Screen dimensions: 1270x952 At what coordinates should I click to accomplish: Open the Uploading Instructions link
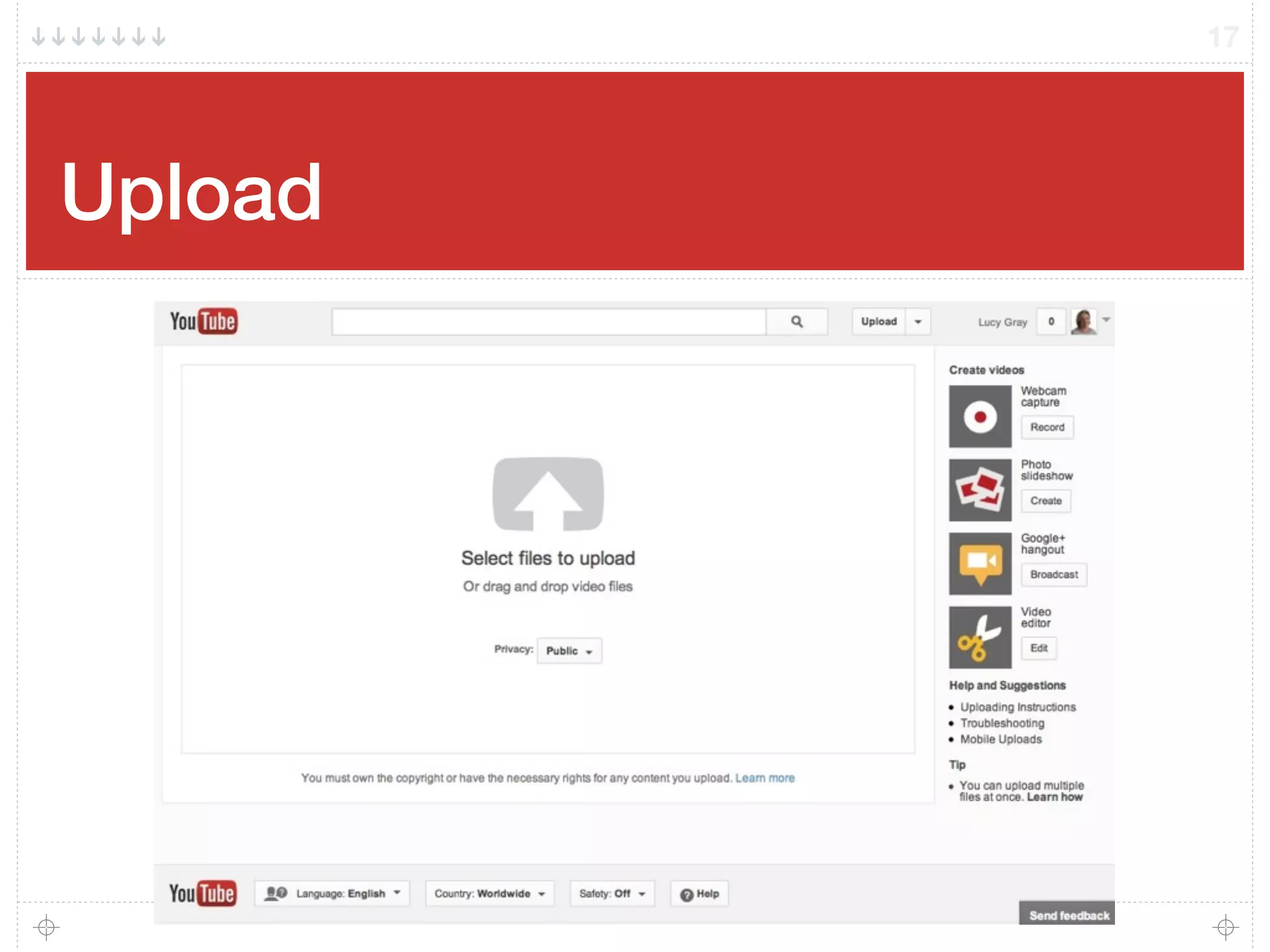click(x=1018, y=707)
